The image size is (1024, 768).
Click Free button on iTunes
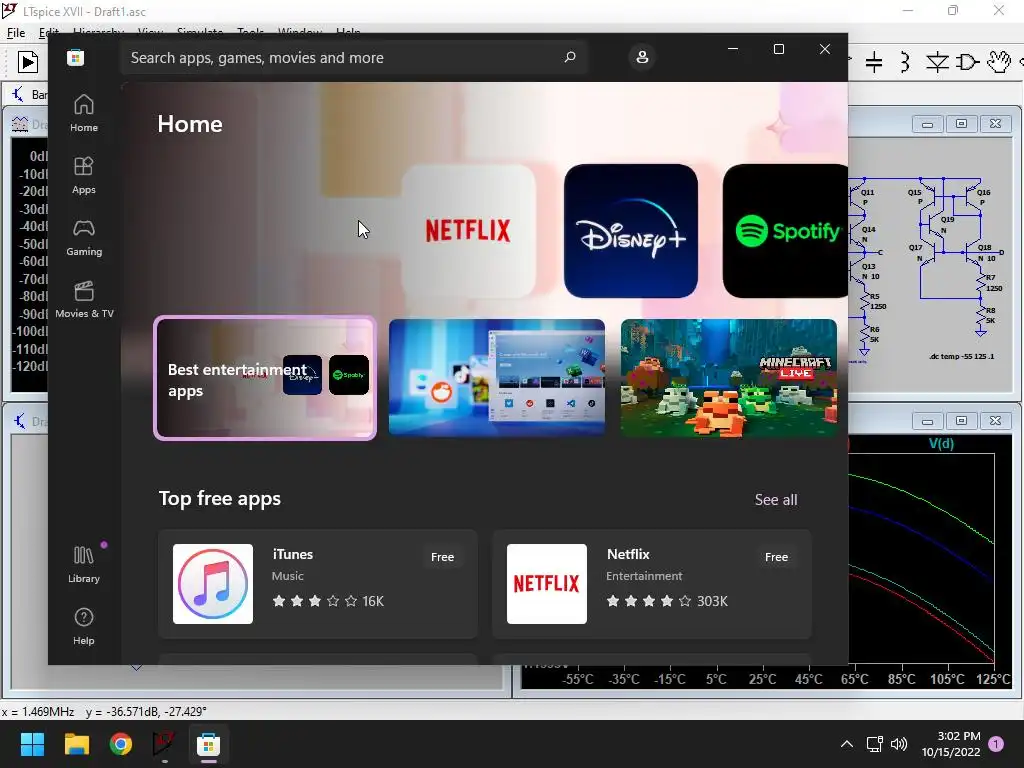click(442, 557)
